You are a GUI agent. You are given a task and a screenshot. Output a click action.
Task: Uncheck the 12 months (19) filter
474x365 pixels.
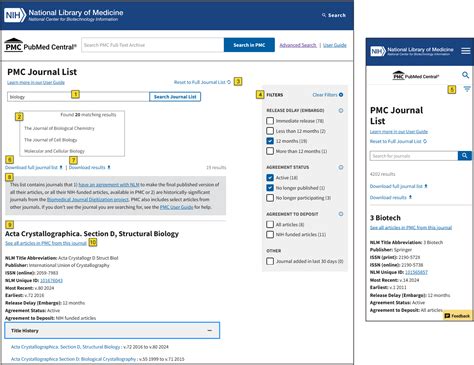tap(270, 141)
